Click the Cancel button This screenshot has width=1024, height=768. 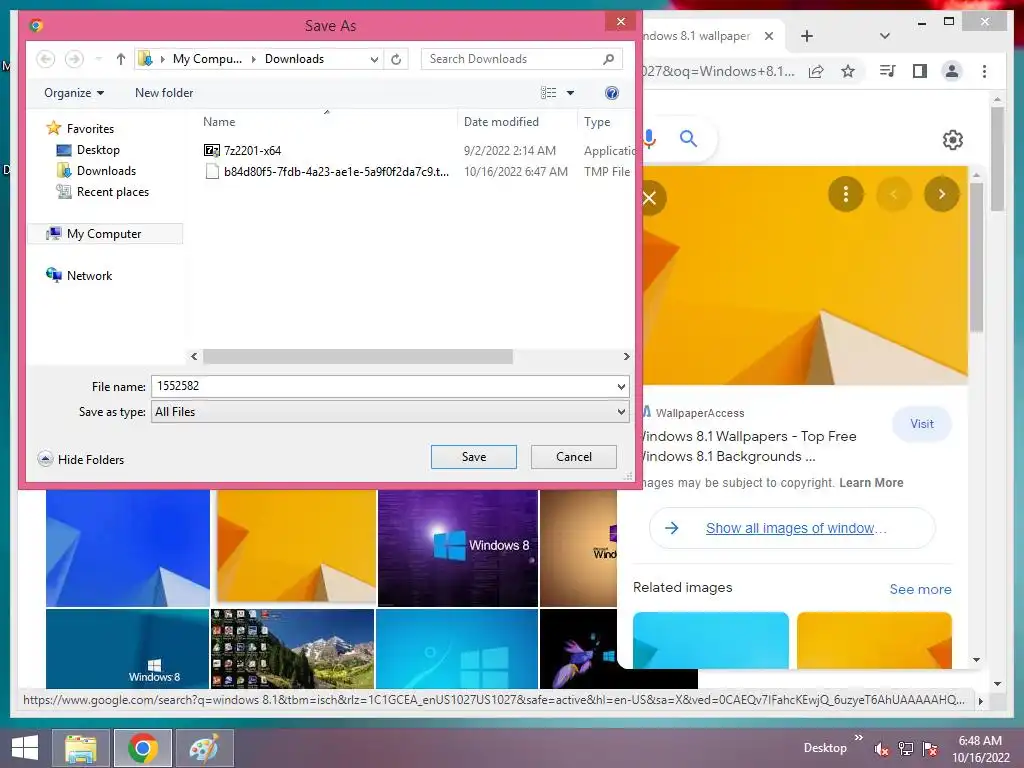573,456
